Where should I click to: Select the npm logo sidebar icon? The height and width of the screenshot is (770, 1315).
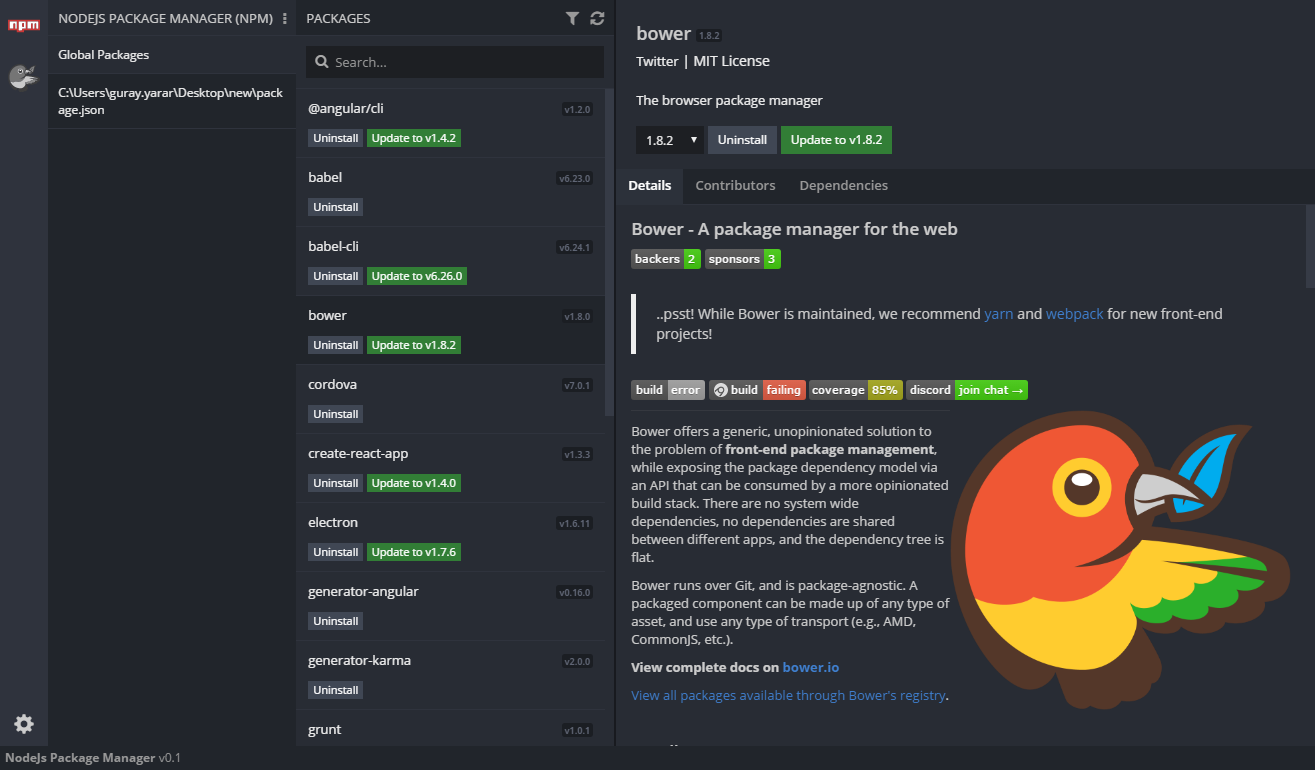click(23, 24)
